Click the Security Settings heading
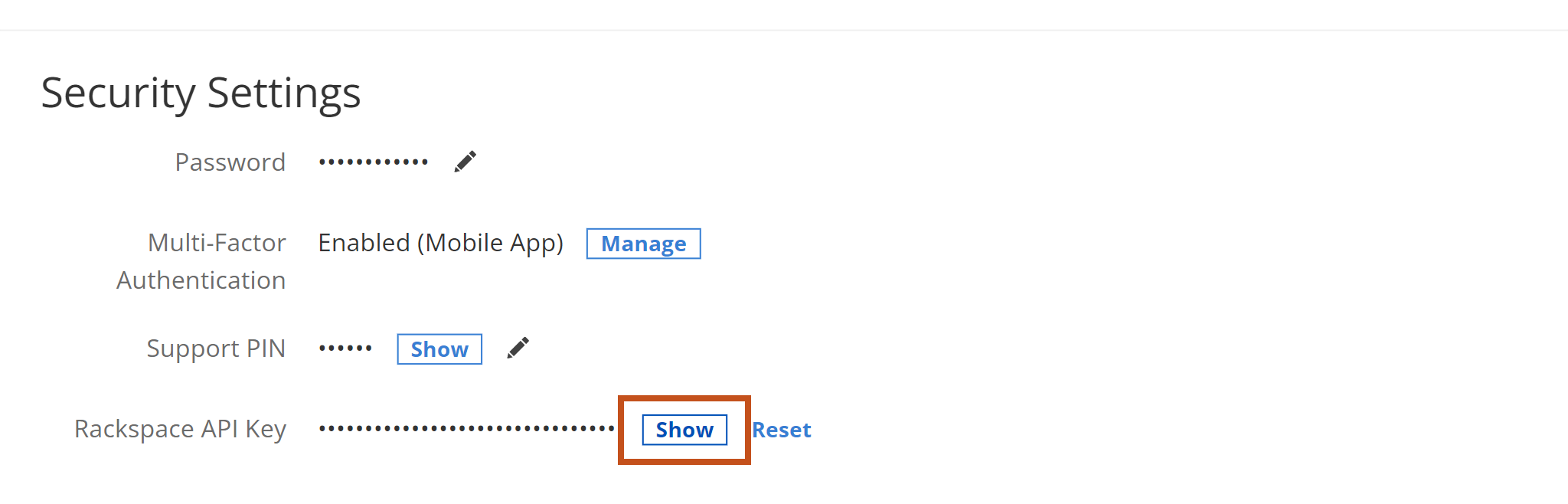The image size is (1568, 504). tap(201, 92)
